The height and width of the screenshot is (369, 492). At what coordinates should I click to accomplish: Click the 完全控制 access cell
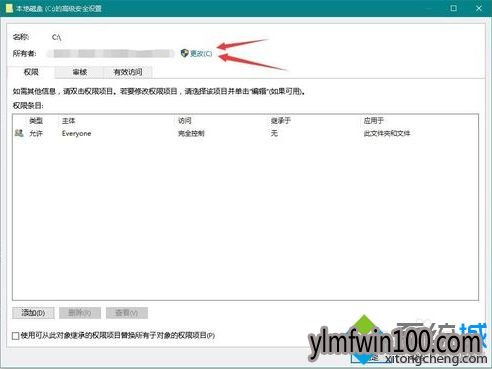pos(191,133)
